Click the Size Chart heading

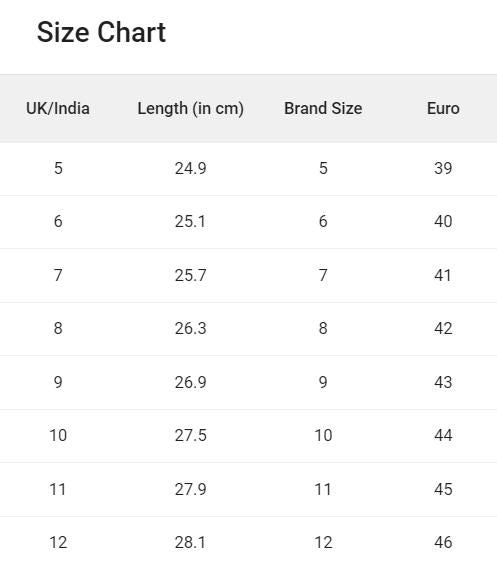102,32
